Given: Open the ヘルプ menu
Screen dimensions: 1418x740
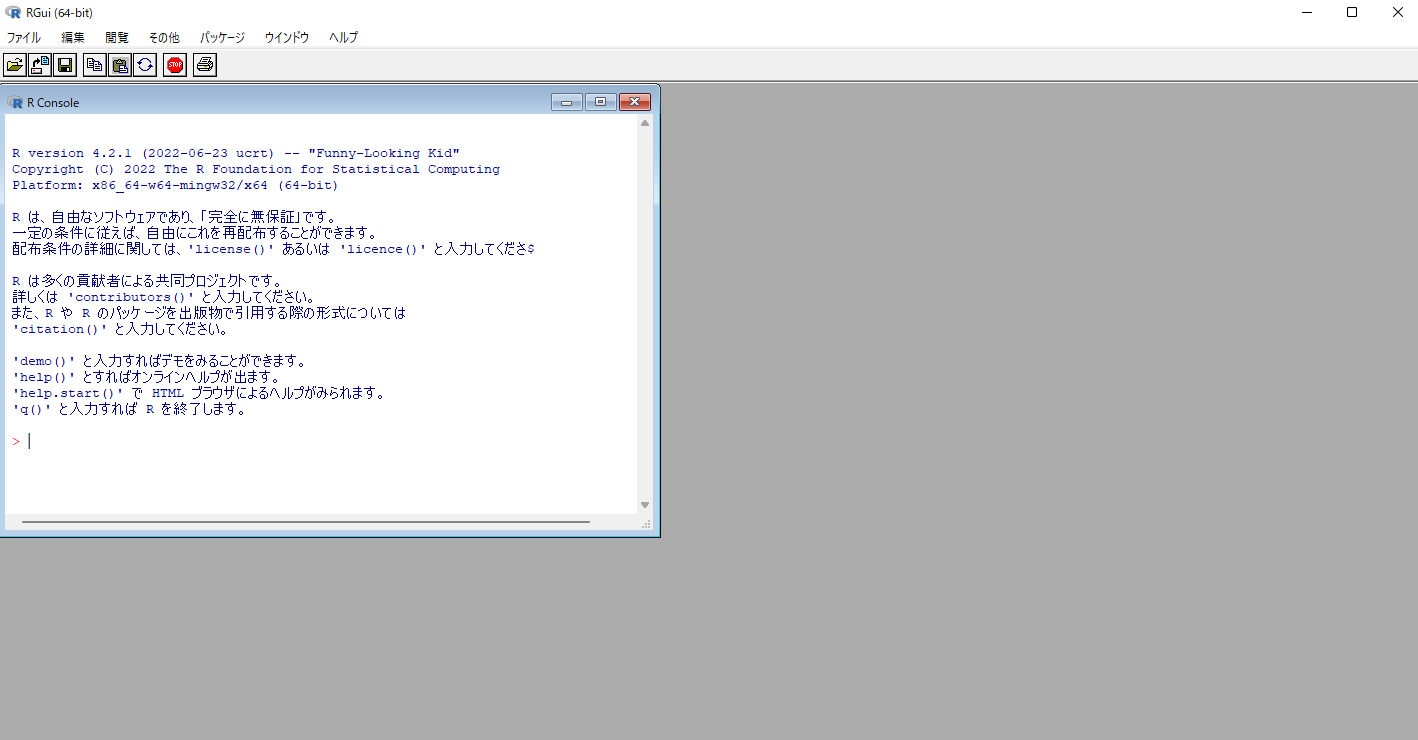Looking at the screenshot, I should click(344, 37).
